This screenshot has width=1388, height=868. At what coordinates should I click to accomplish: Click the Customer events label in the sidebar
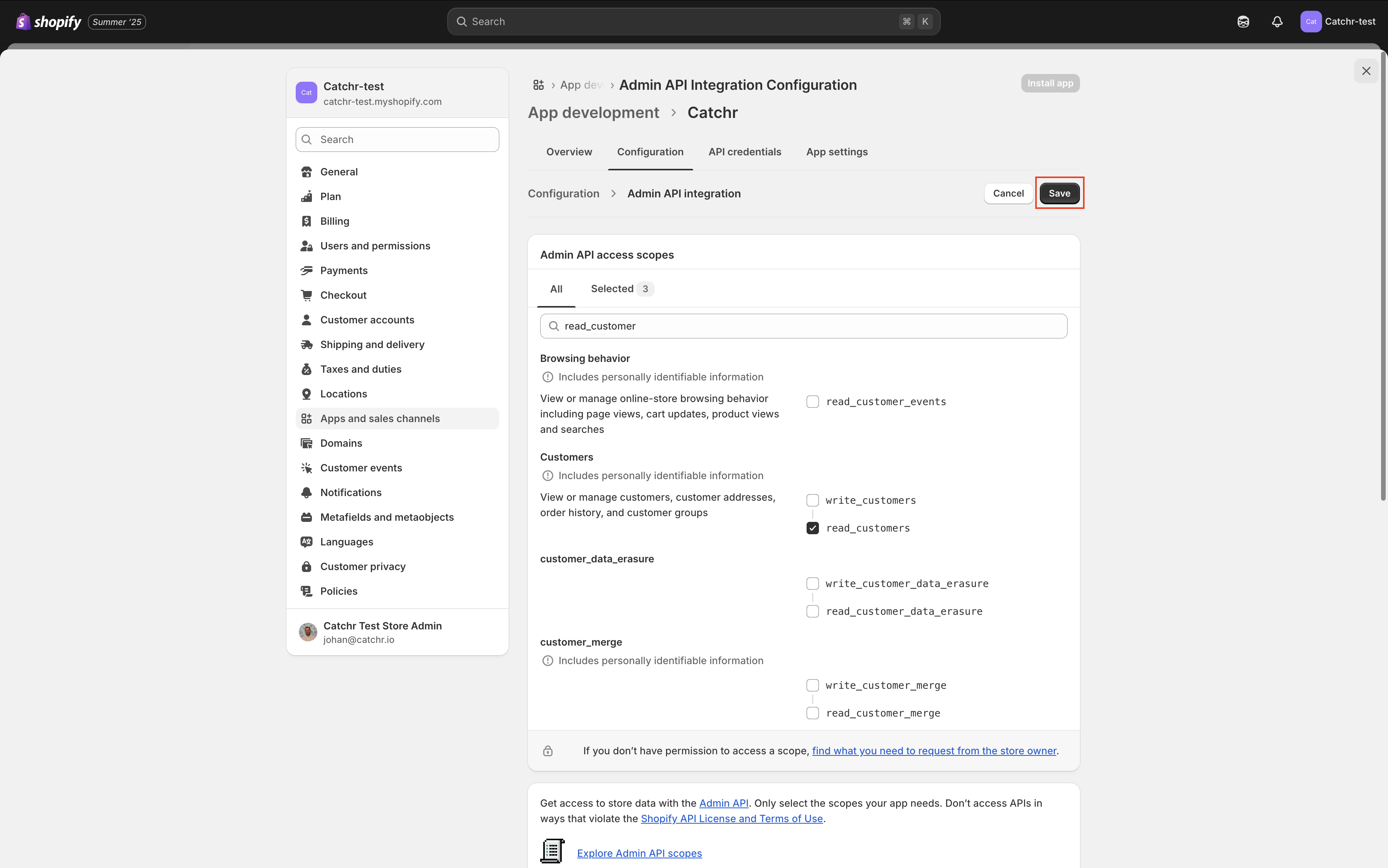tap(360, 468)
